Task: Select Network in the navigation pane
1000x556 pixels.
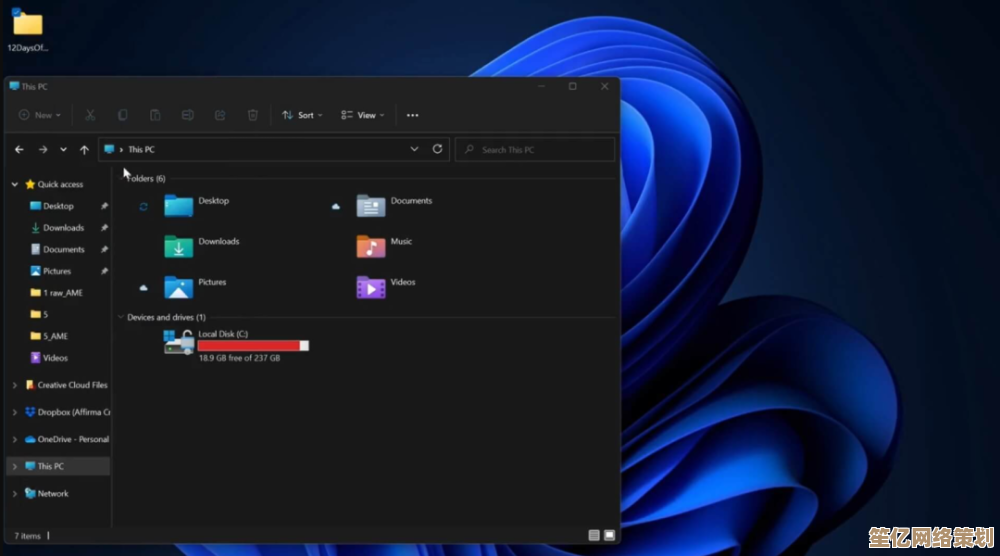Action: pyautogui.click(x=53, y=493)
